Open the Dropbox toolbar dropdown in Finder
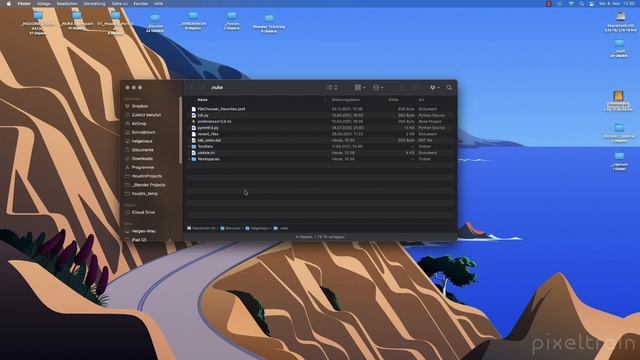The width and height of the screenshot is (640, 360). point(434,87)
